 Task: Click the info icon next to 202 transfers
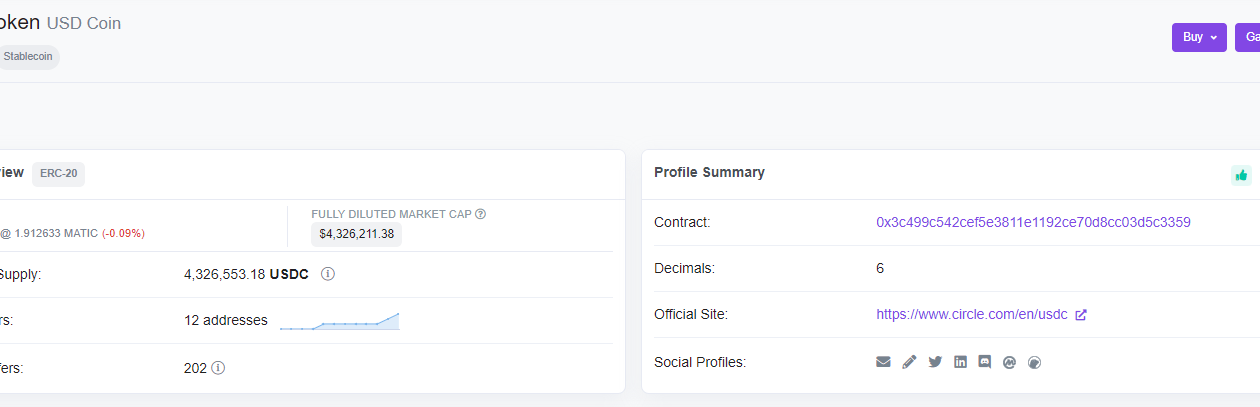coord(218,368)
